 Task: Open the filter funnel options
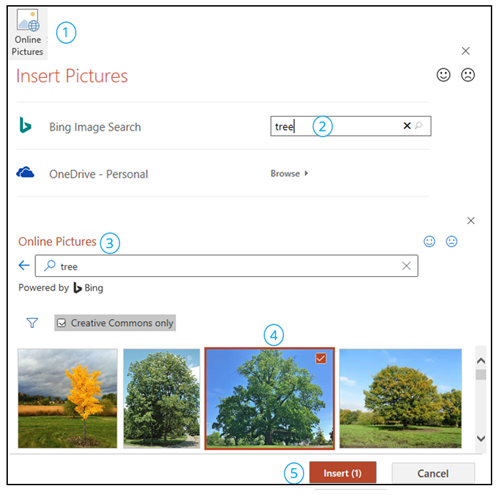32,323
